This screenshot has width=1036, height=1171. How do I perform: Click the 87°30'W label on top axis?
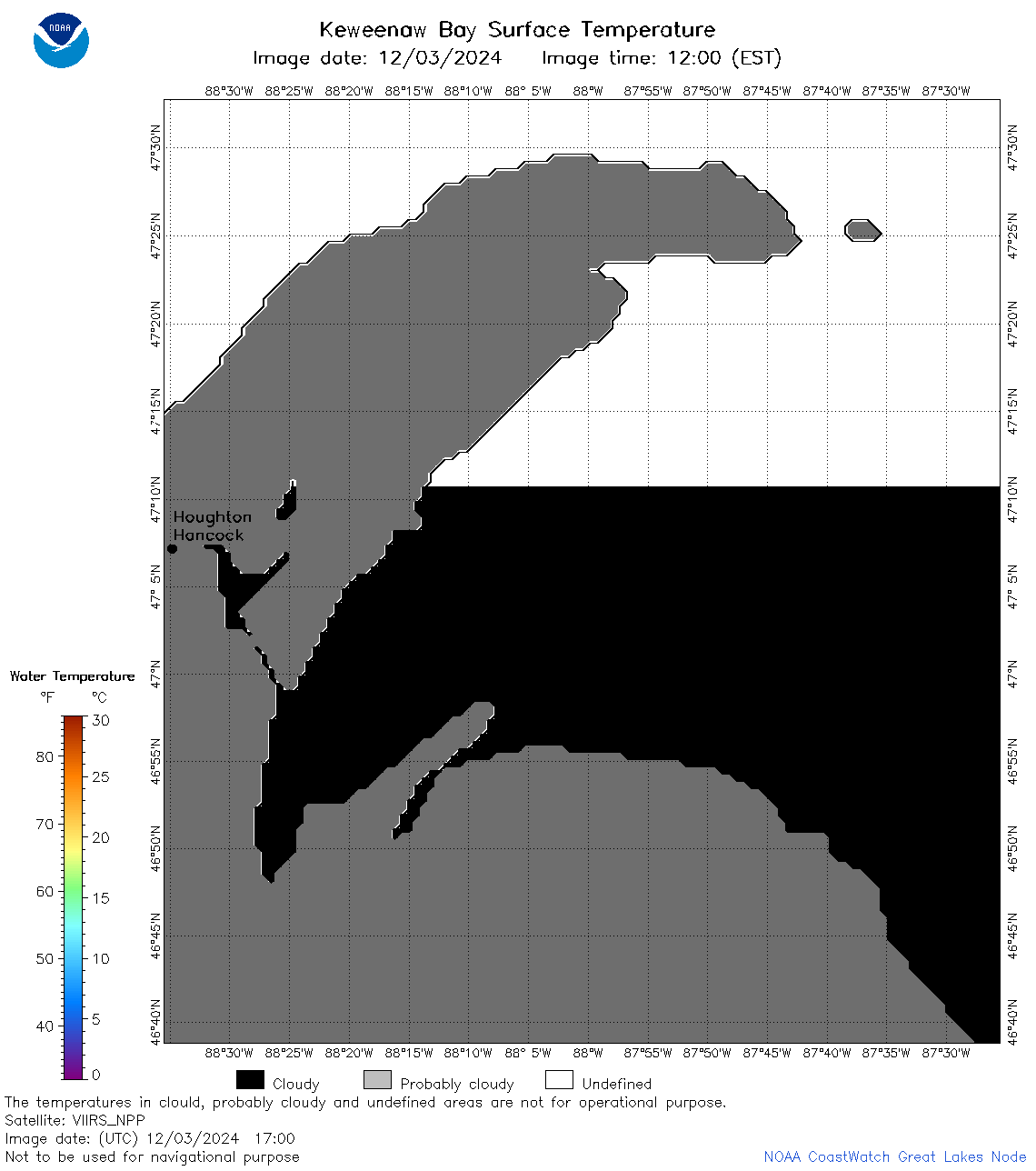946,91
